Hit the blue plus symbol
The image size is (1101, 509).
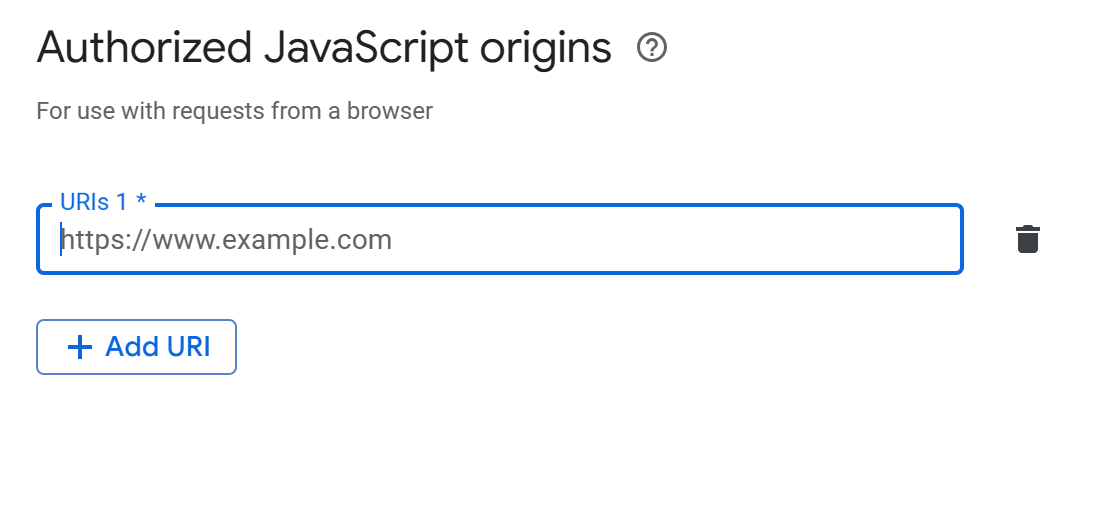tap(80, 347)
